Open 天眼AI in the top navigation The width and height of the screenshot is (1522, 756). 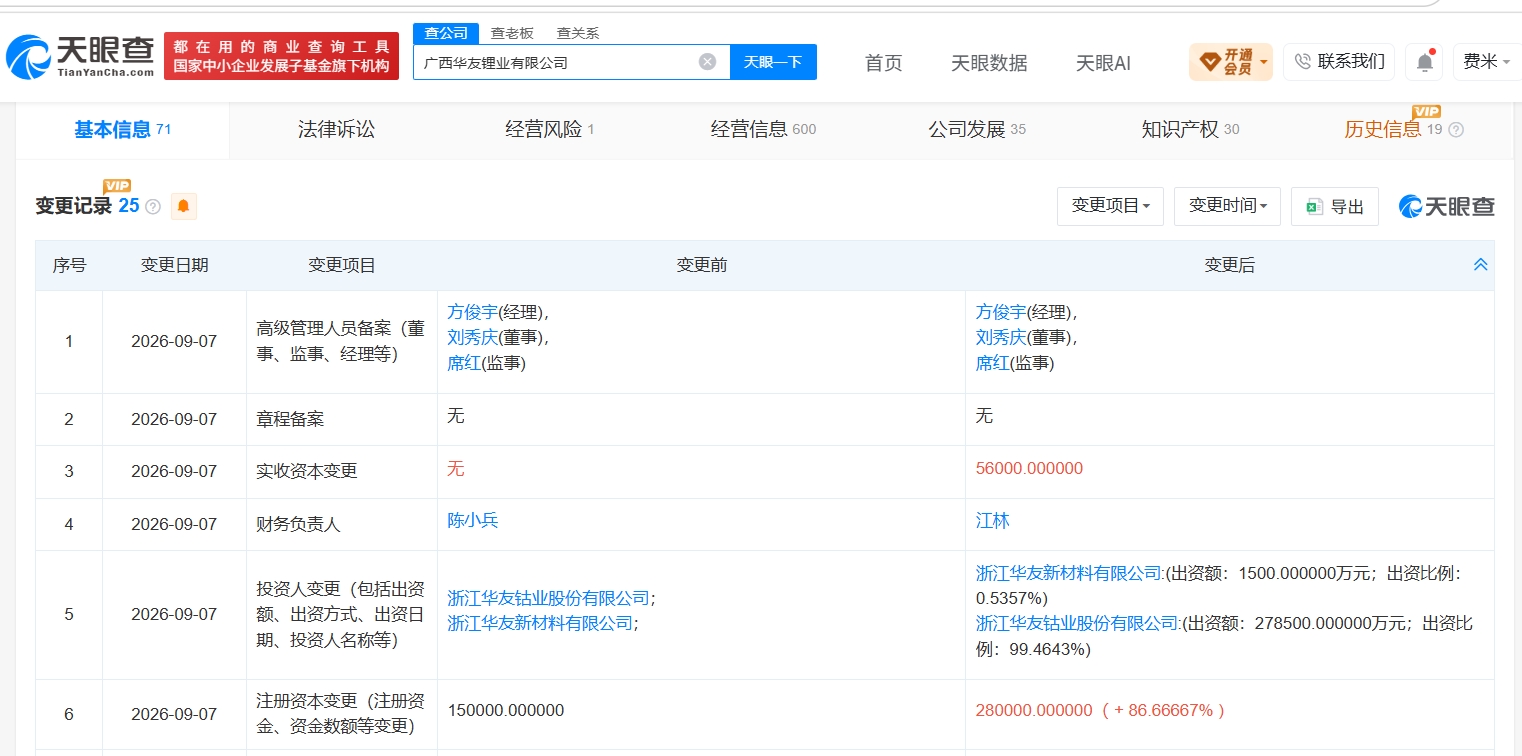pos(1103,63)
